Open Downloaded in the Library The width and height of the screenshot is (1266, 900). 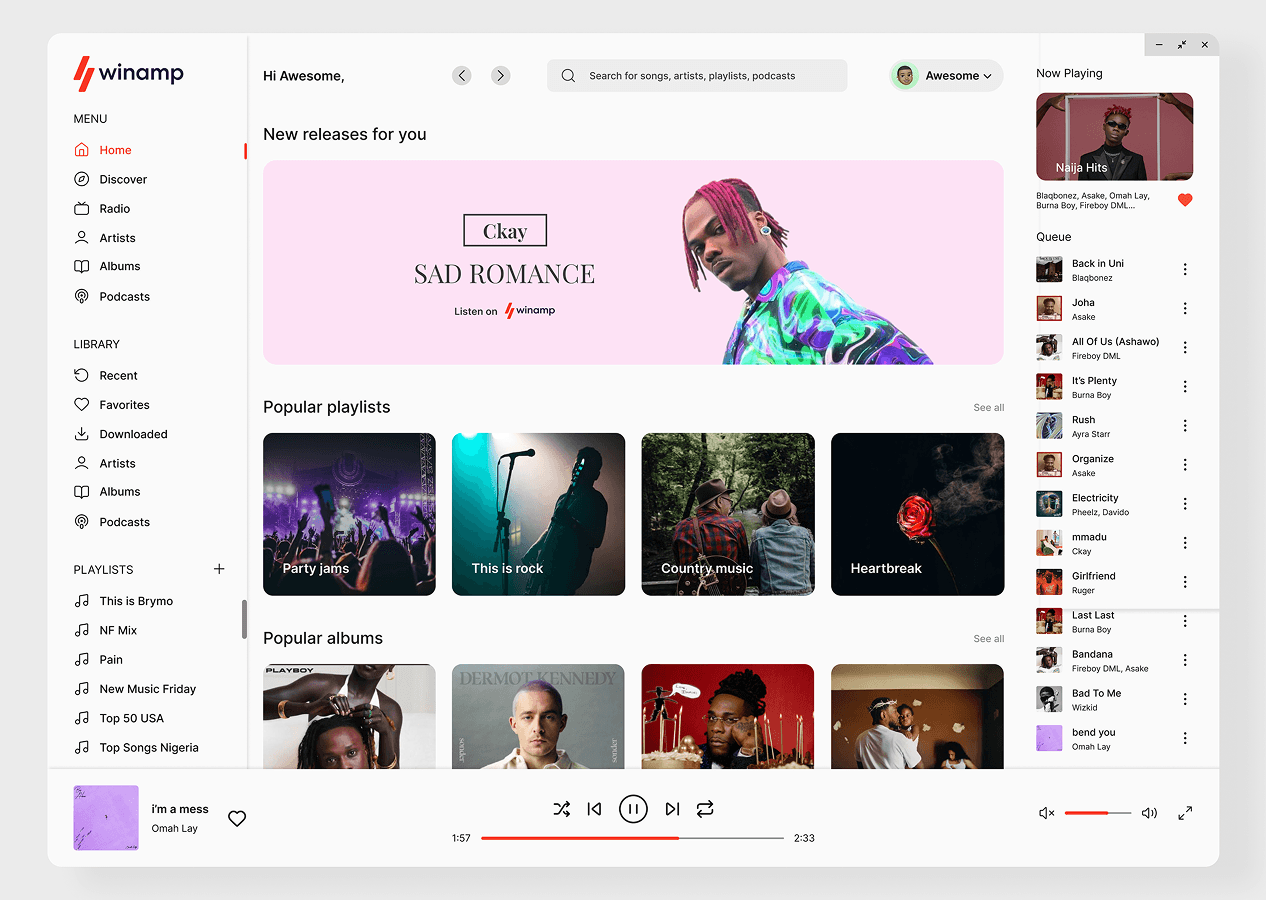click(121, 434)
